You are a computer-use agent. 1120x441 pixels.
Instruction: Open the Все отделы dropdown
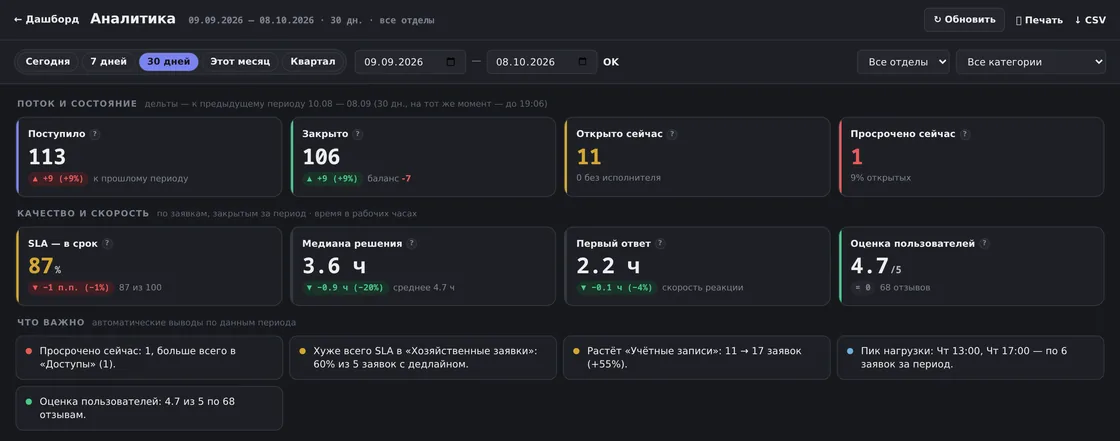coord(904,62)
